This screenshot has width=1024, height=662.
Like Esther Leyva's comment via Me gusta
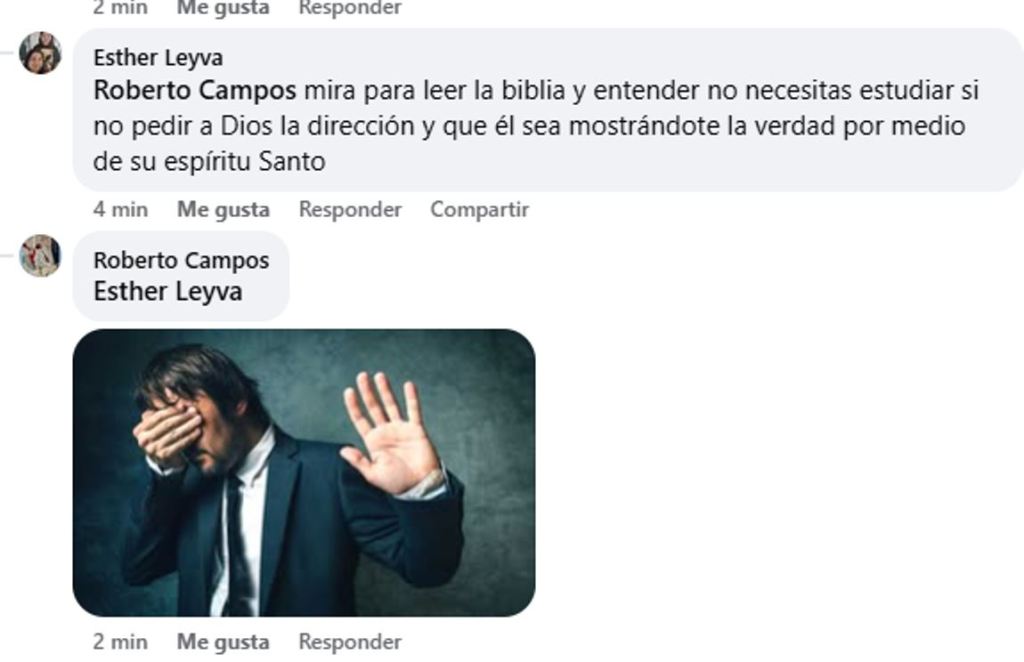point(223,210)
